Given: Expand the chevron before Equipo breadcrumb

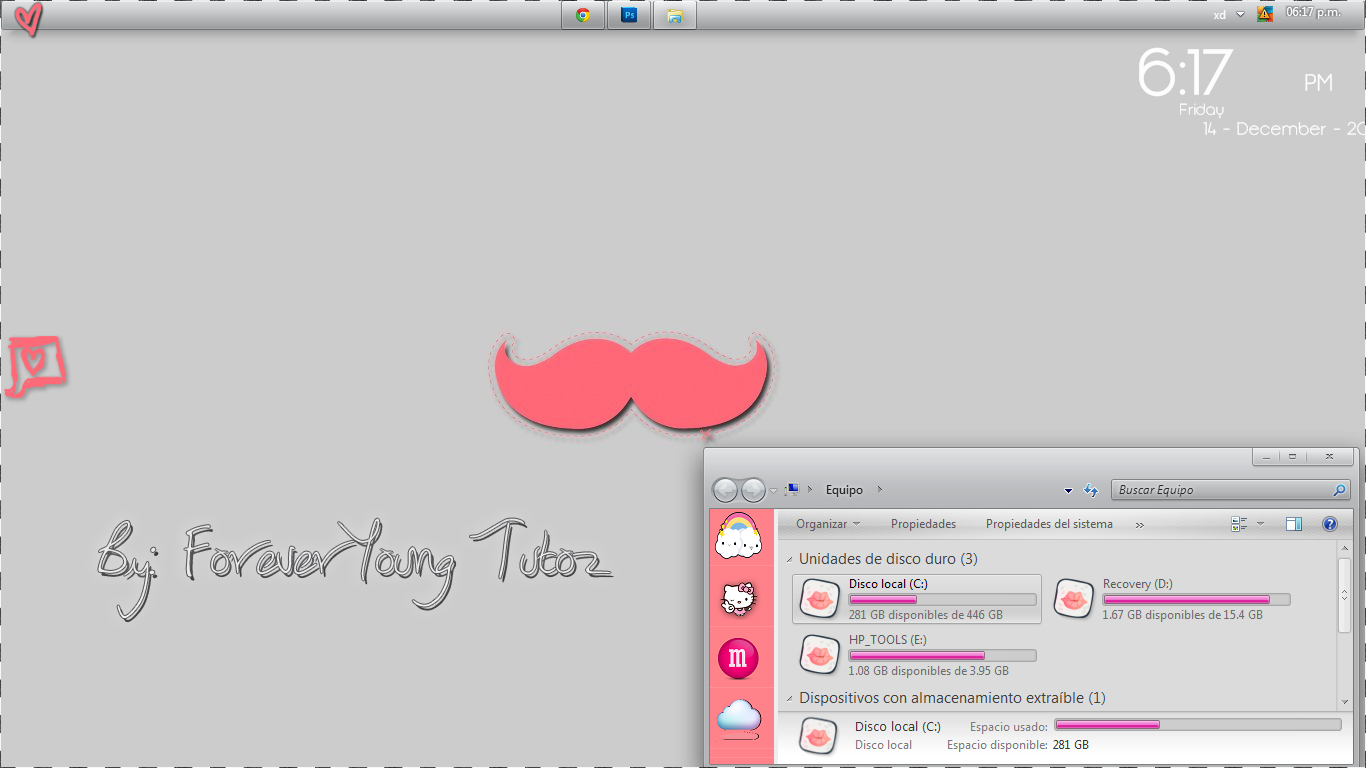Looking at the screenshot, I should [811, 490].
